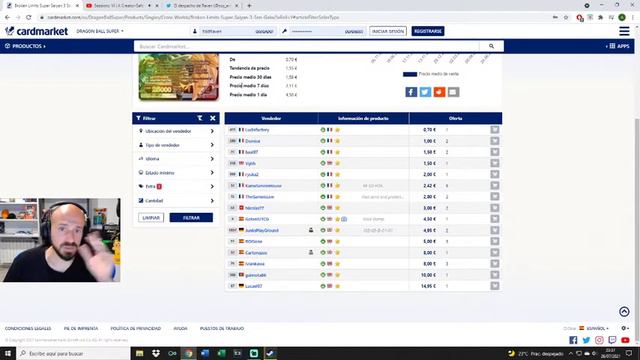Click the browser address bar
This screenshot has height=360, width=640.
(x=294, y=17)
